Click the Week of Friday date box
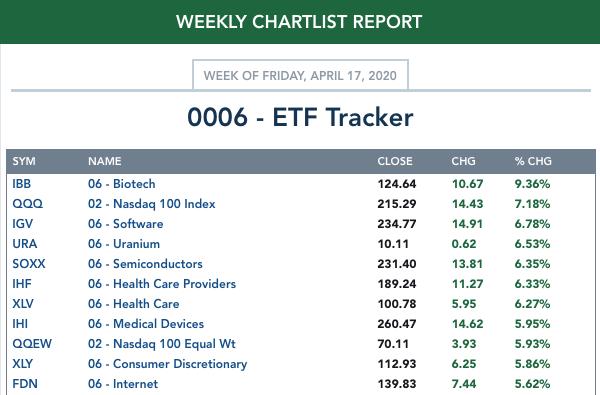600x395 pixels. click(300, 75)
